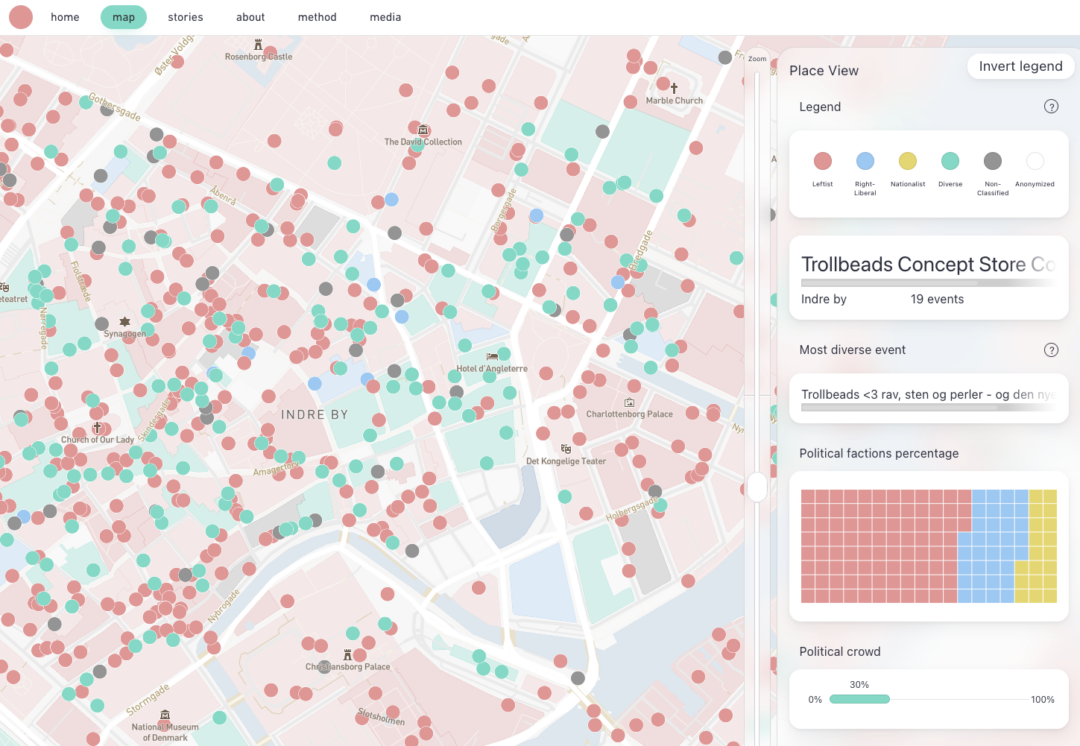The height and width of the screenshot is (746, 1080).
Task: Click the Political factions percentage heading
Action: (x=879, y=453)
